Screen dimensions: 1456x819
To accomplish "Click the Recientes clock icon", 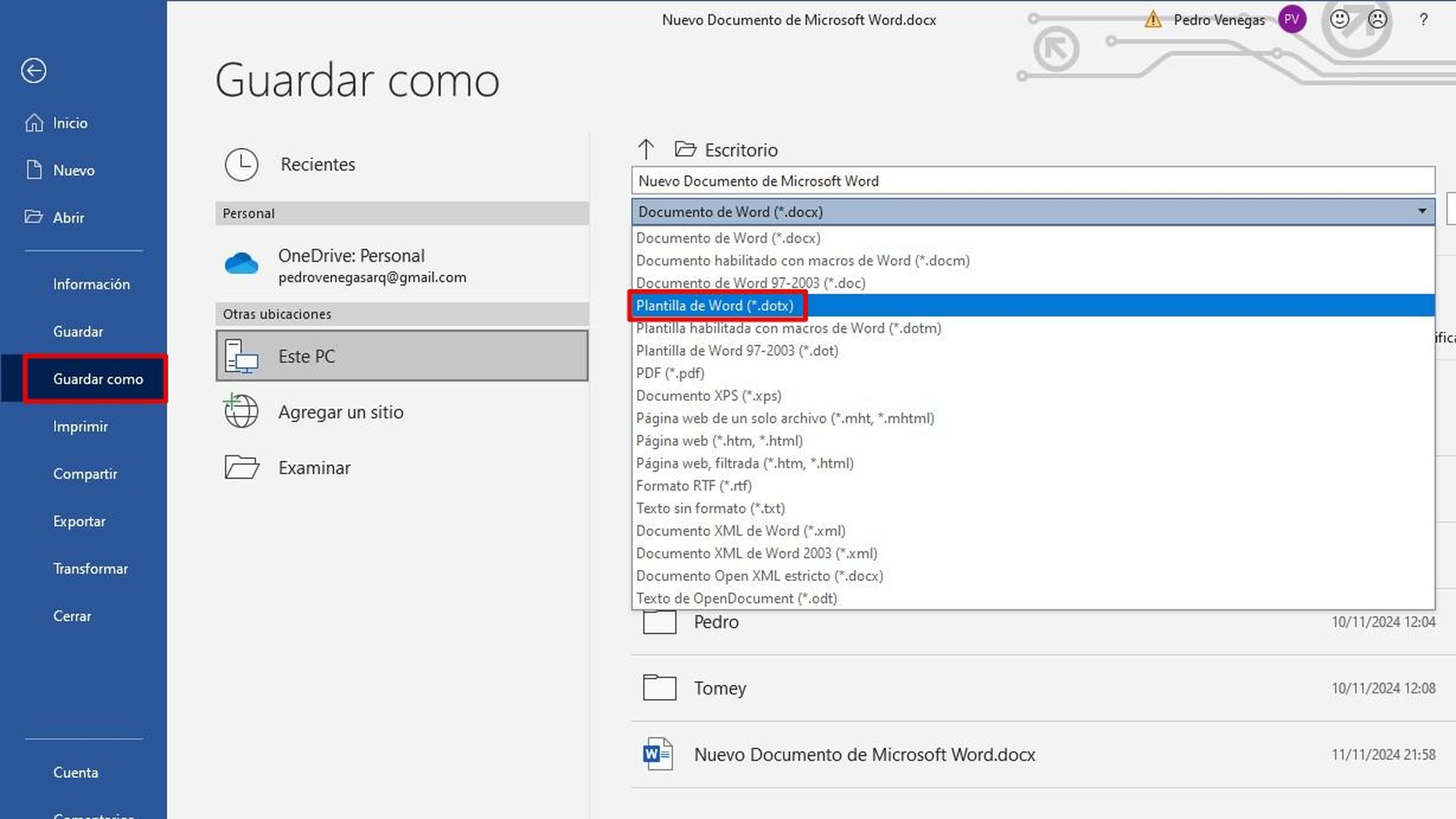I will pyautogui.click(x=242, y=165).
